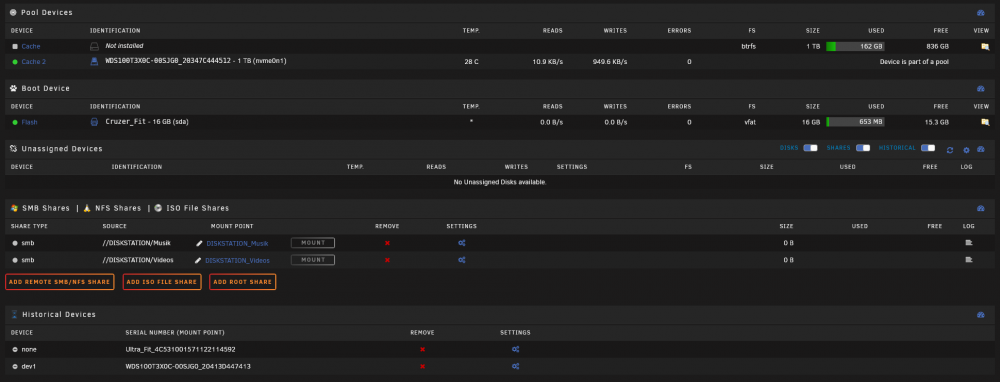Screen dimensions: 1000x382
Task: Open the Cache pool link
Action: [31, 47]
